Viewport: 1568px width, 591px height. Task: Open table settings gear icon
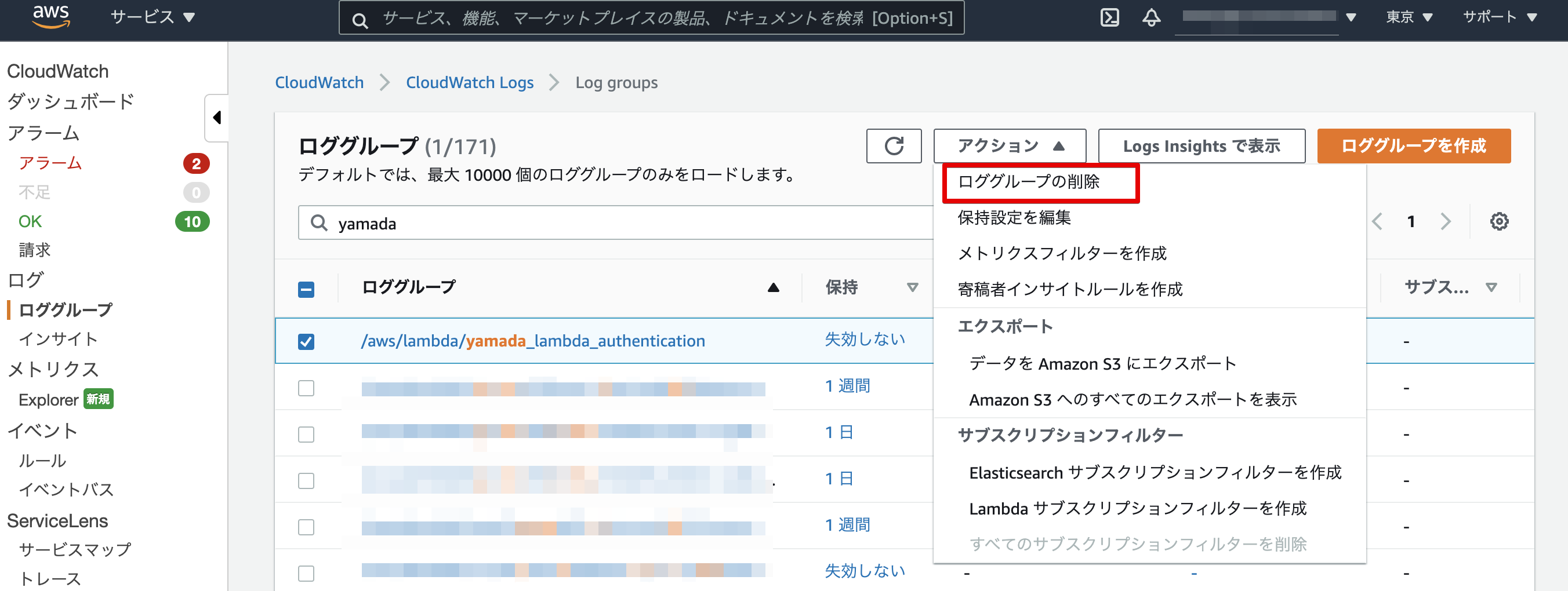tap(1498, 221)
